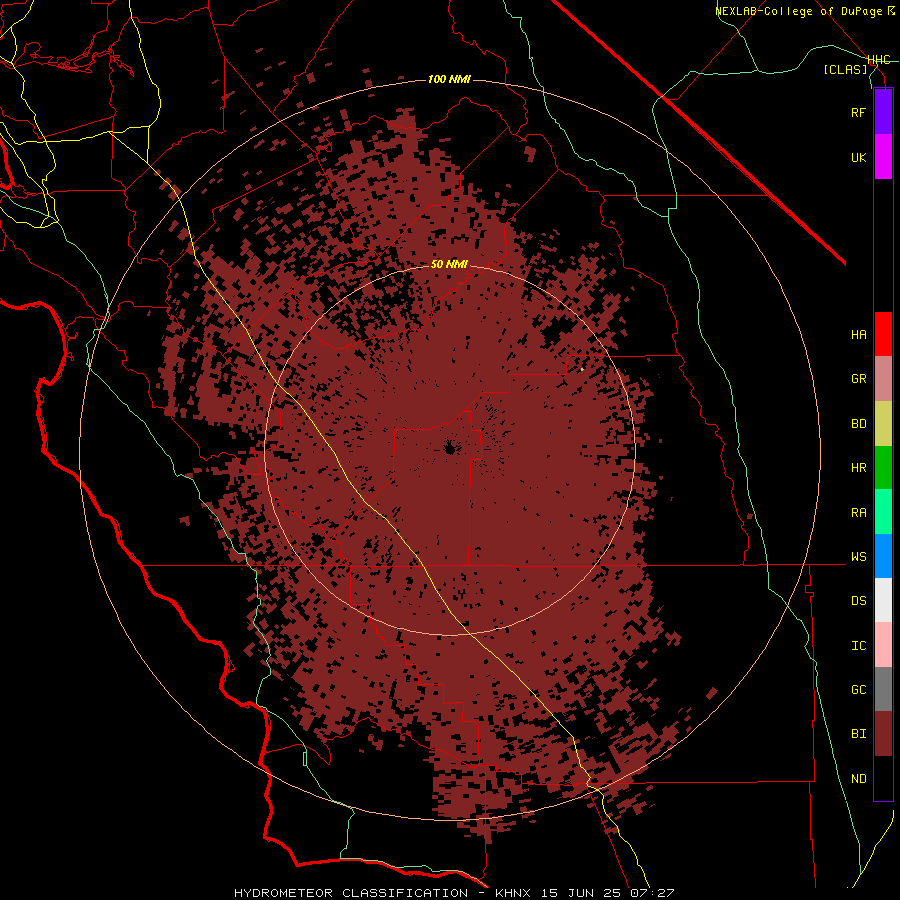
Task: Click the ND legend label
Action: (858, 779)
